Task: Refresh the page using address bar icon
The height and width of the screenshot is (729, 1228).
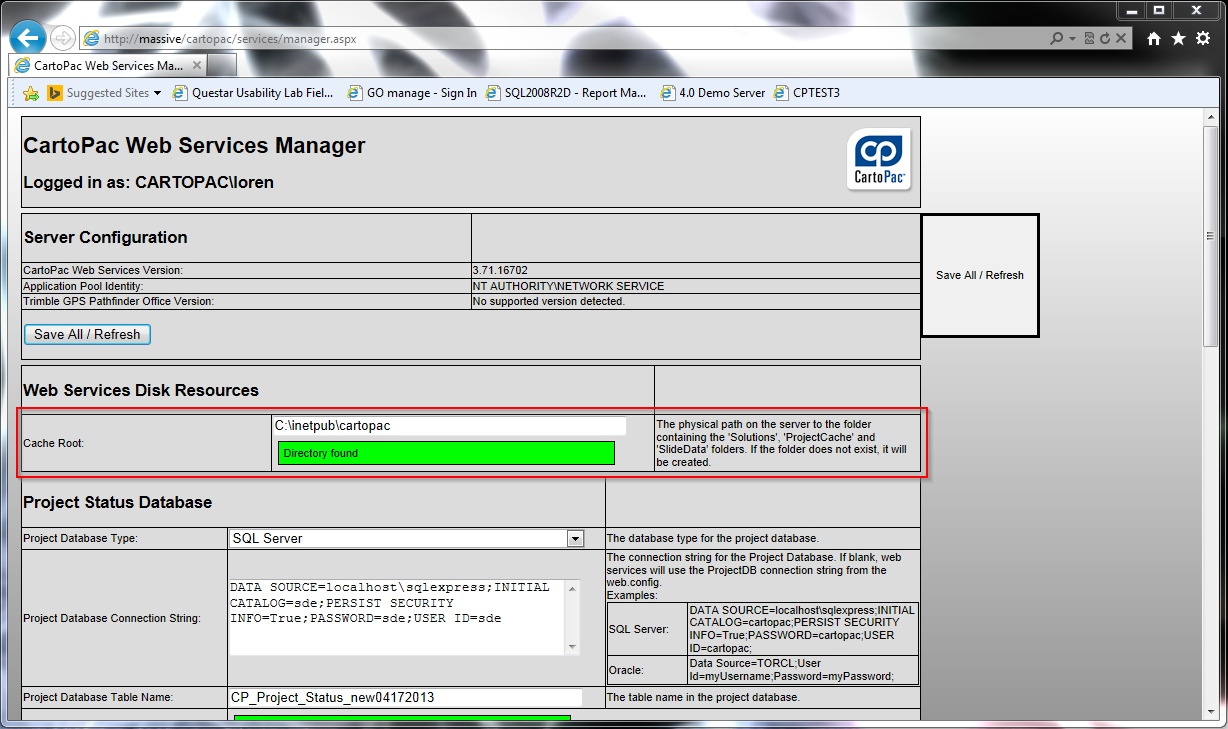Action: (1105, 39)
